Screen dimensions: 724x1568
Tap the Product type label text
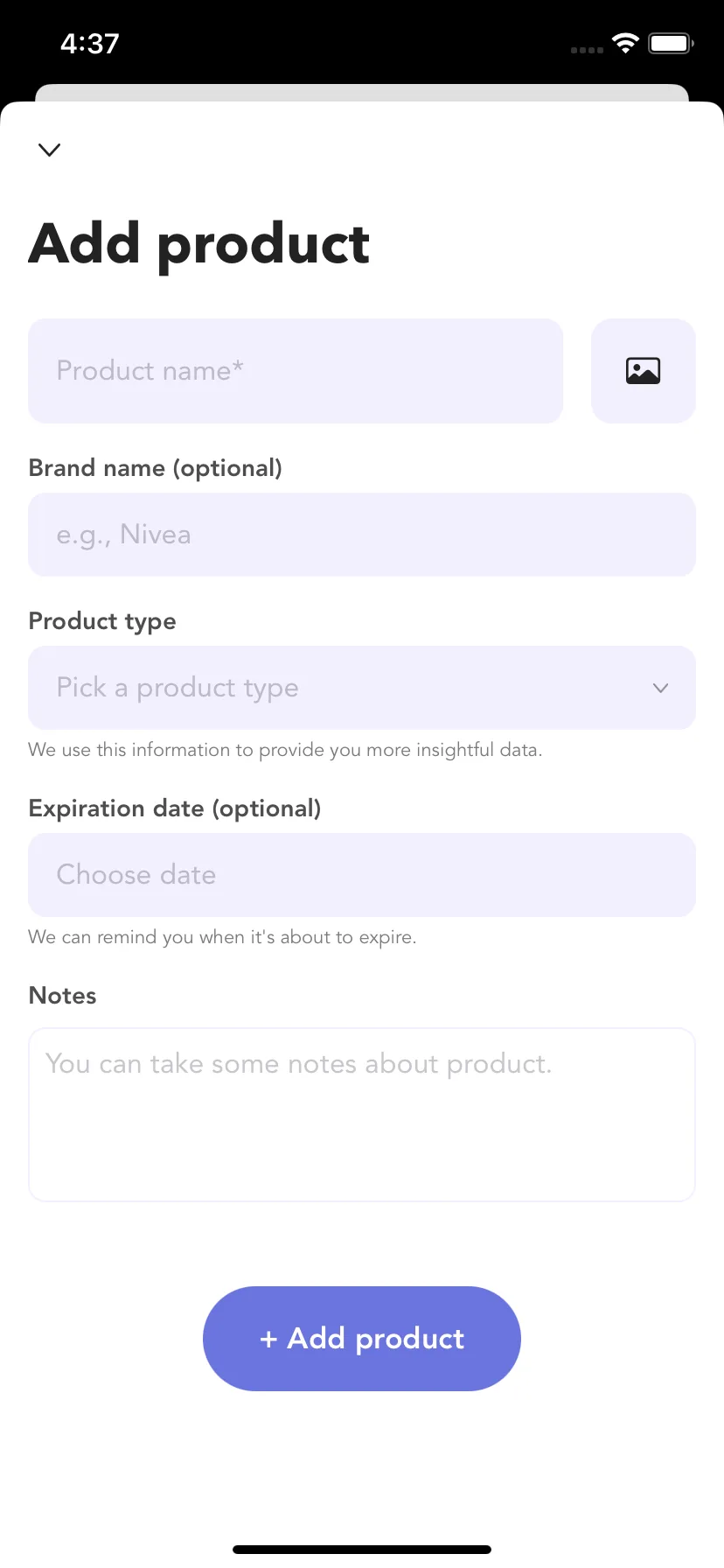[102, 621]
